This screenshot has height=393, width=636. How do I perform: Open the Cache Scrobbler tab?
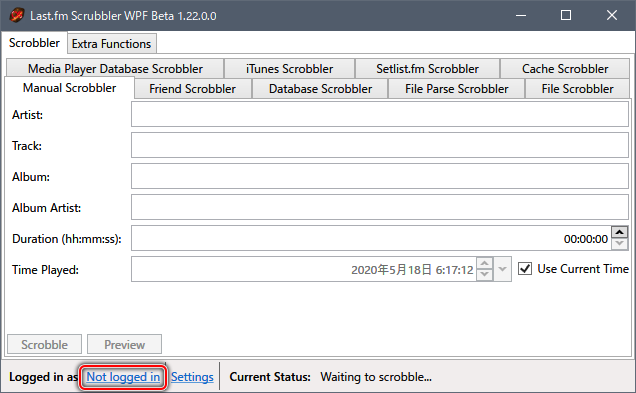[x=565, y=69]
